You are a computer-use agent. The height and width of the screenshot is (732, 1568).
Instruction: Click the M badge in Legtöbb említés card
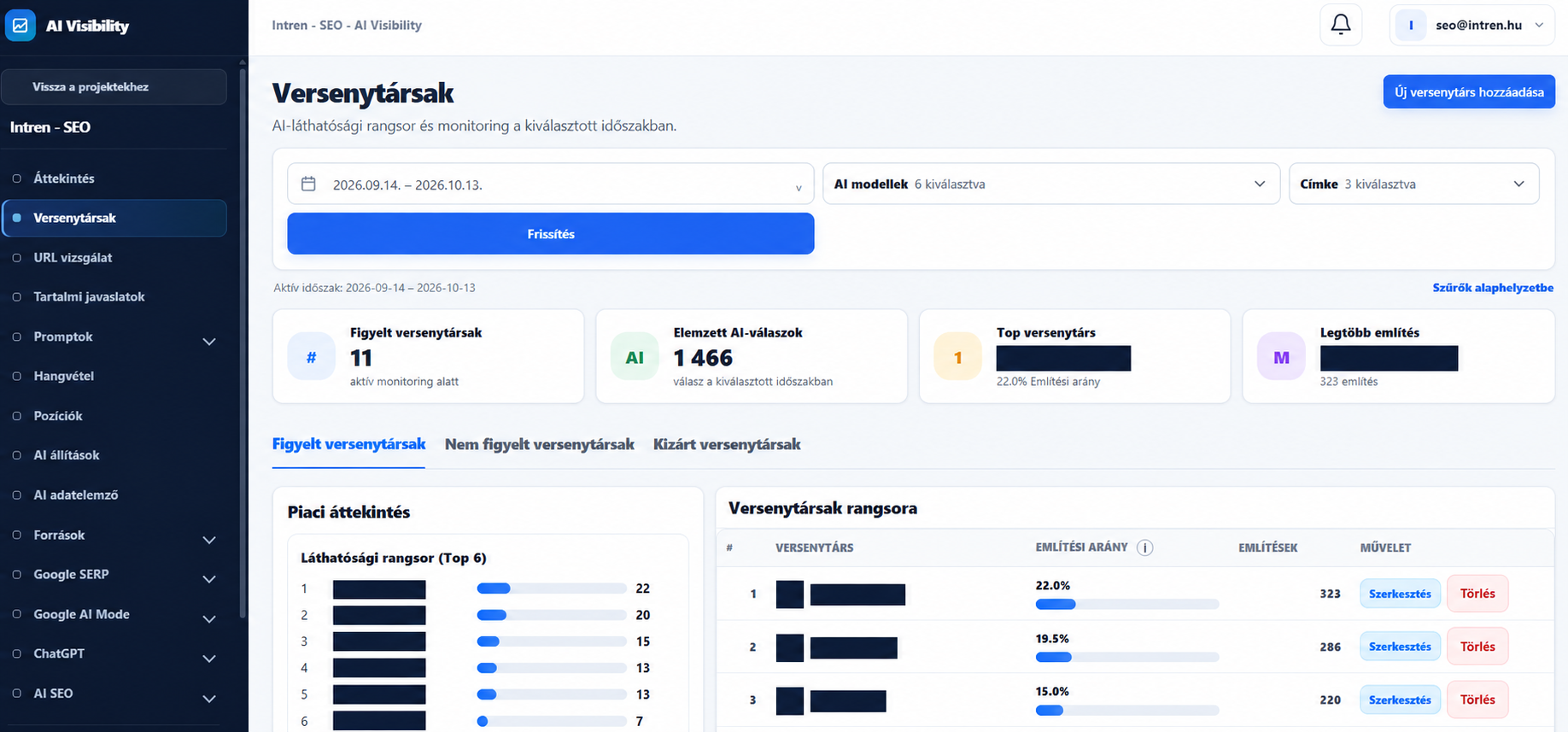pyautogui.click(x=1281, y=357)
